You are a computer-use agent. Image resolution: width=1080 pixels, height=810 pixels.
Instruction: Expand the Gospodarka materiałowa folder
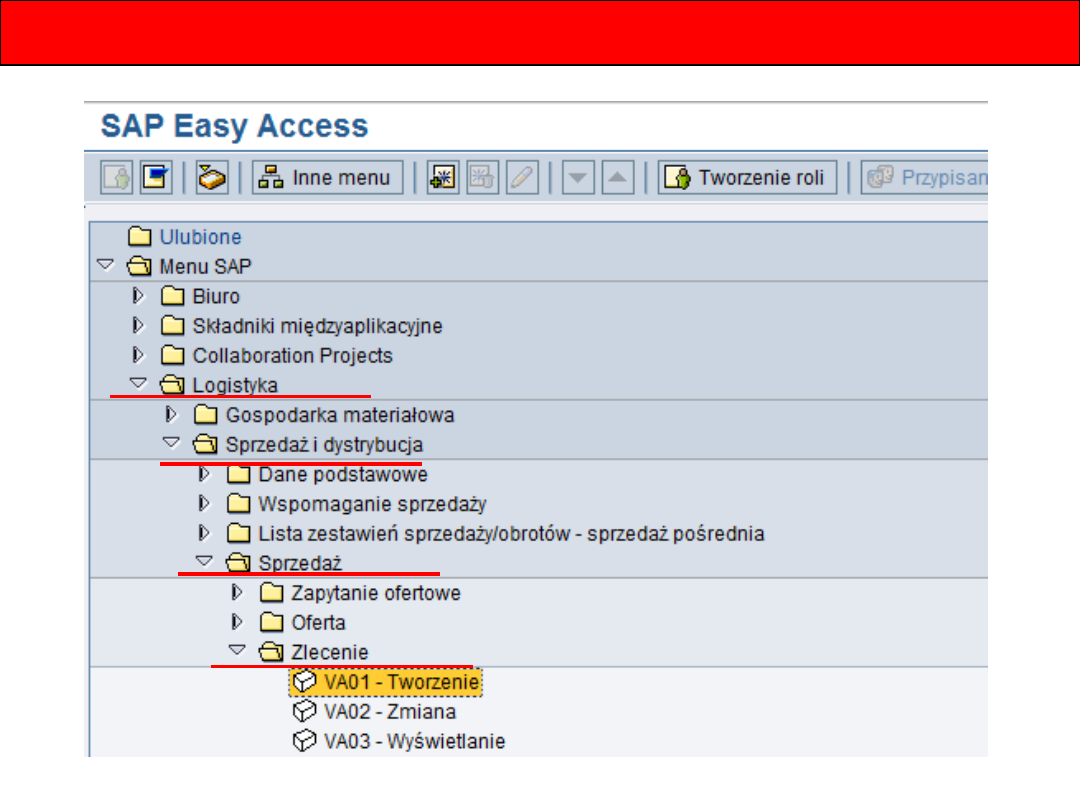click(x=172, y=414)
